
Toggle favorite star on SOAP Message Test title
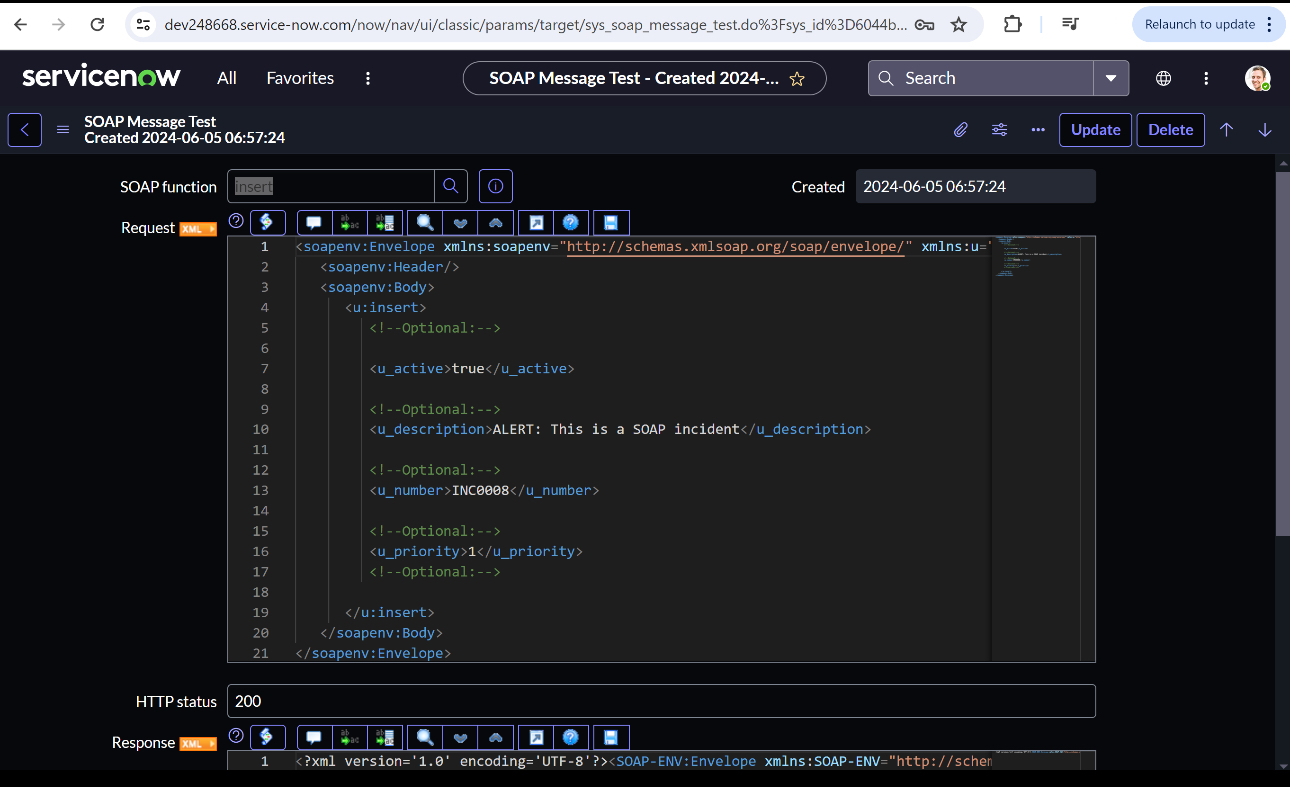point(797,79)
